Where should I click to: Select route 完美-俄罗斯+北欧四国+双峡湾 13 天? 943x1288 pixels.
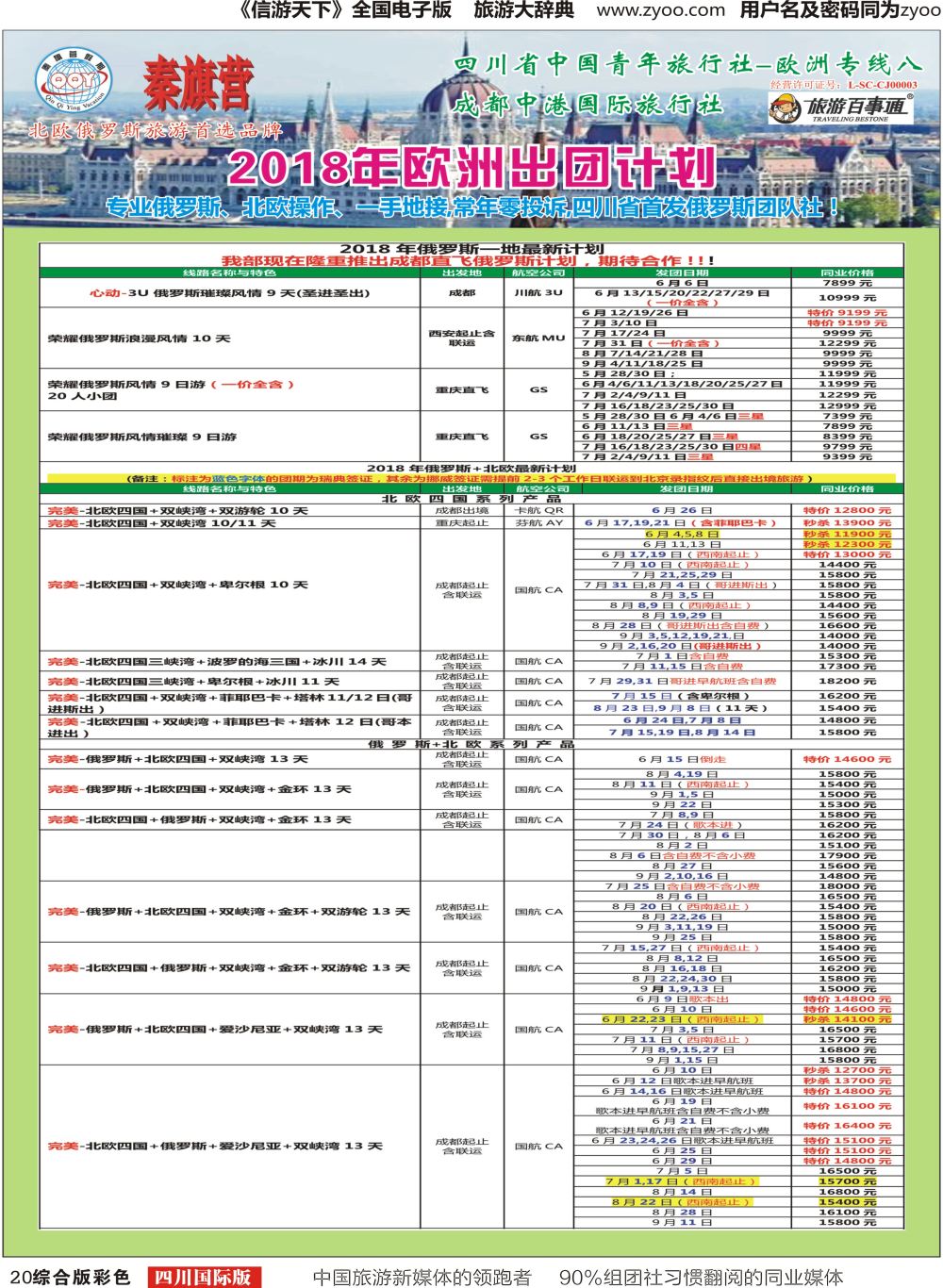[177, 758]
